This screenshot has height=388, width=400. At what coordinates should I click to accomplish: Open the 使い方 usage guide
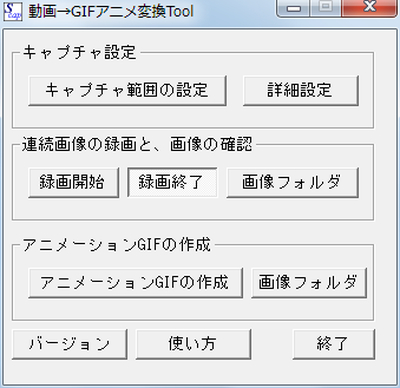(193, 344)
